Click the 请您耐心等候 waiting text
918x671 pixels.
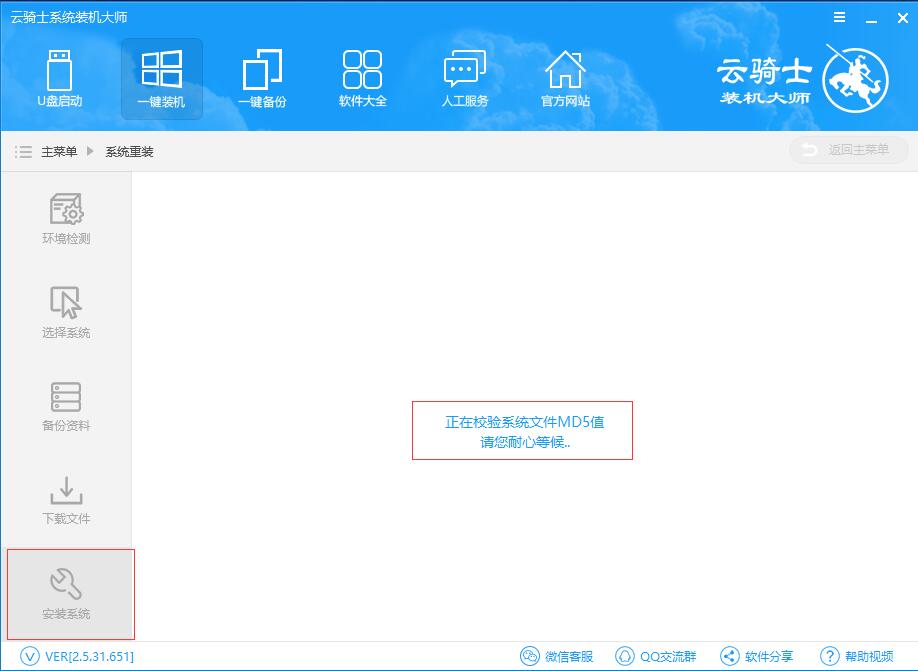click(x=525, y=442)
